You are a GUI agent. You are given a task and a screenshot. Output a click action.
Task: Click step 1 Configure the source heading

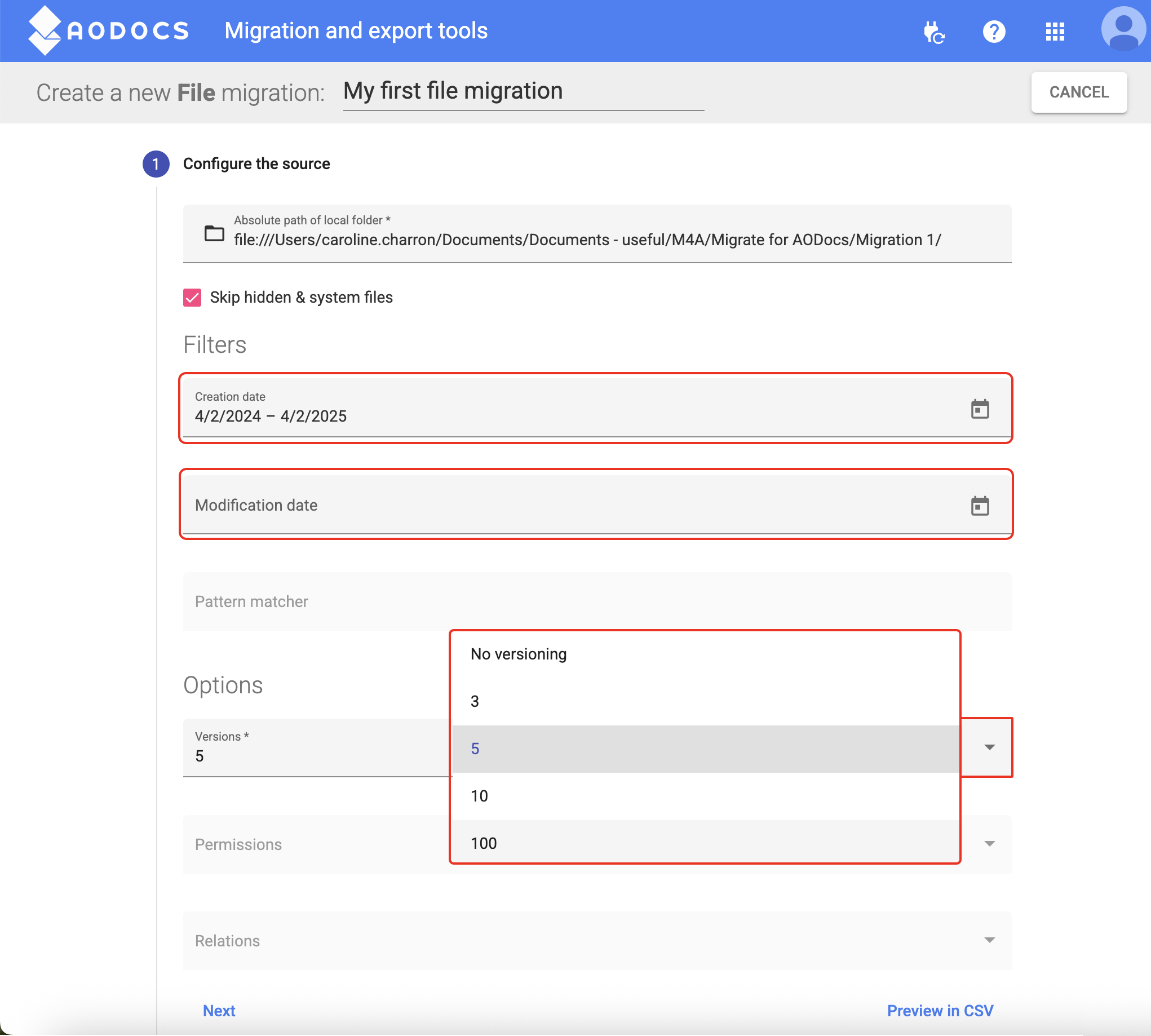pyautogui.click(x=256, y=164)
